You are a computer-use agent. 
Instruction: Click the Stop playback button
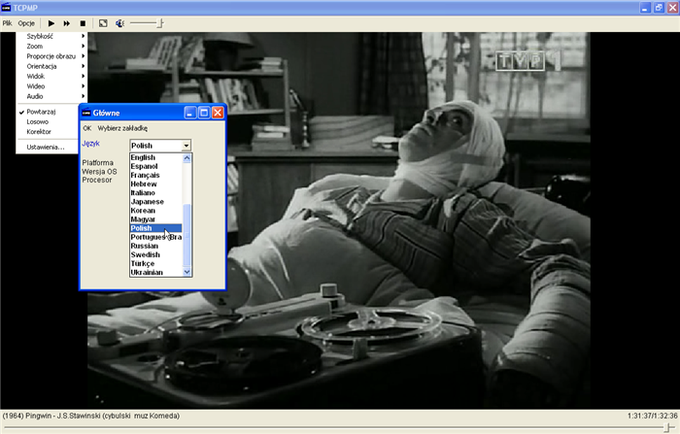click(82, 23)
